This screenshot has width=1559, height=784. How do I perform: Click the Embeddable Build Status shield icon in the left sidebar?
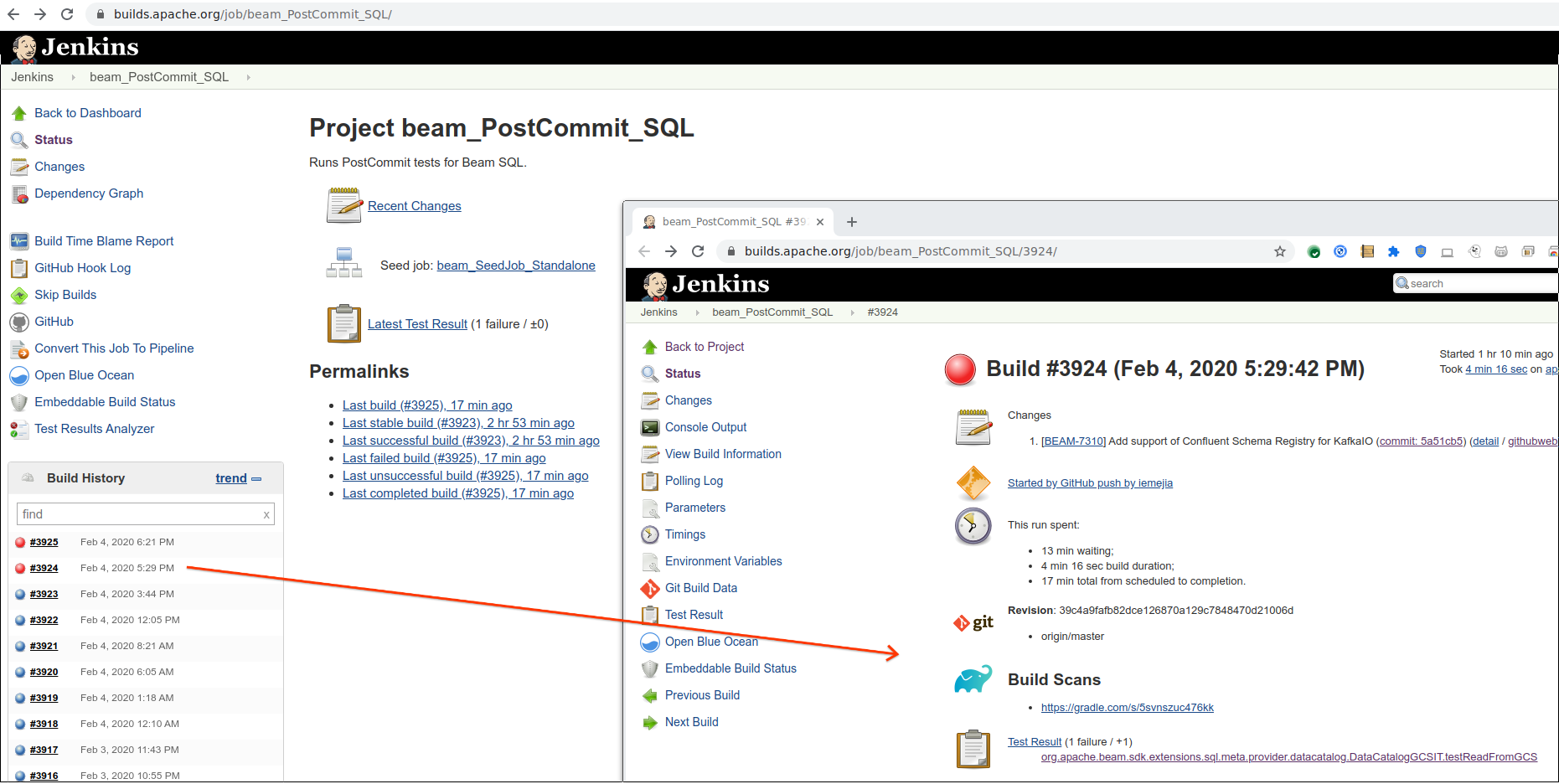click(x=19, y=402)
